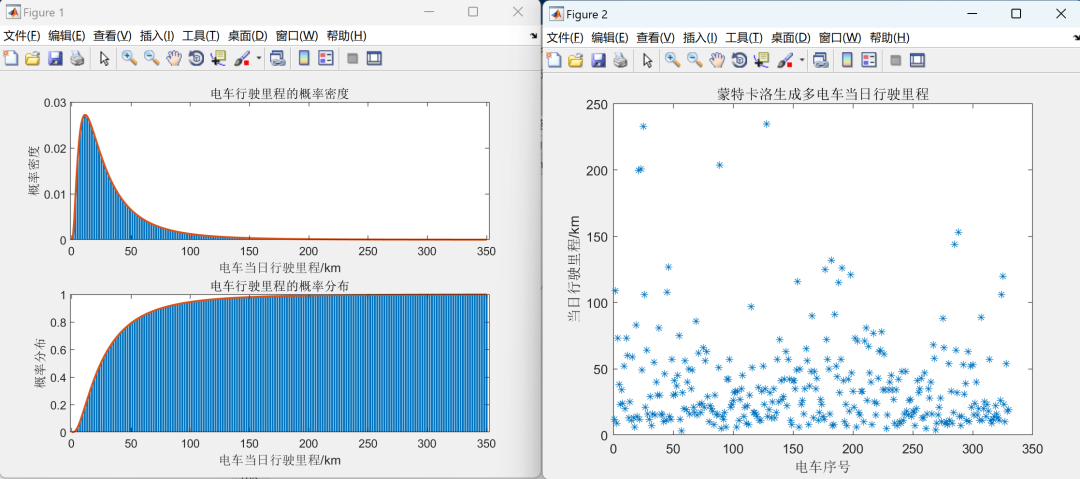Click New Figure icon in Figure 1
1080x479 pixels.
tap(10, 59)
